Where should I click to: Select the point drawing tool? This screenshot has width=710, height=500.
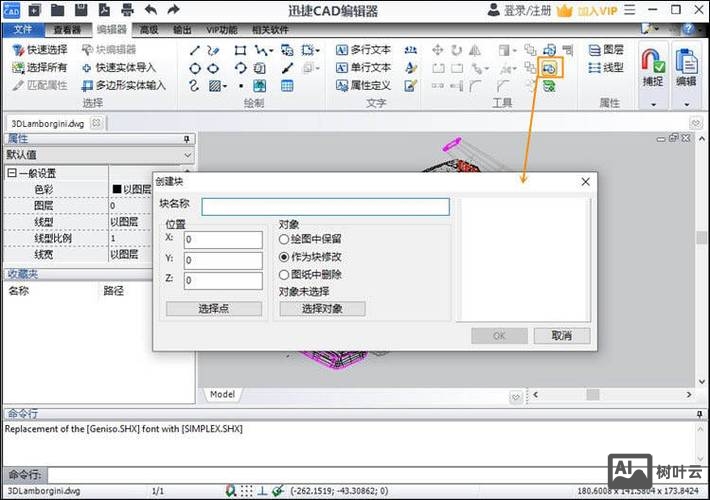click(x=241, y=86)
